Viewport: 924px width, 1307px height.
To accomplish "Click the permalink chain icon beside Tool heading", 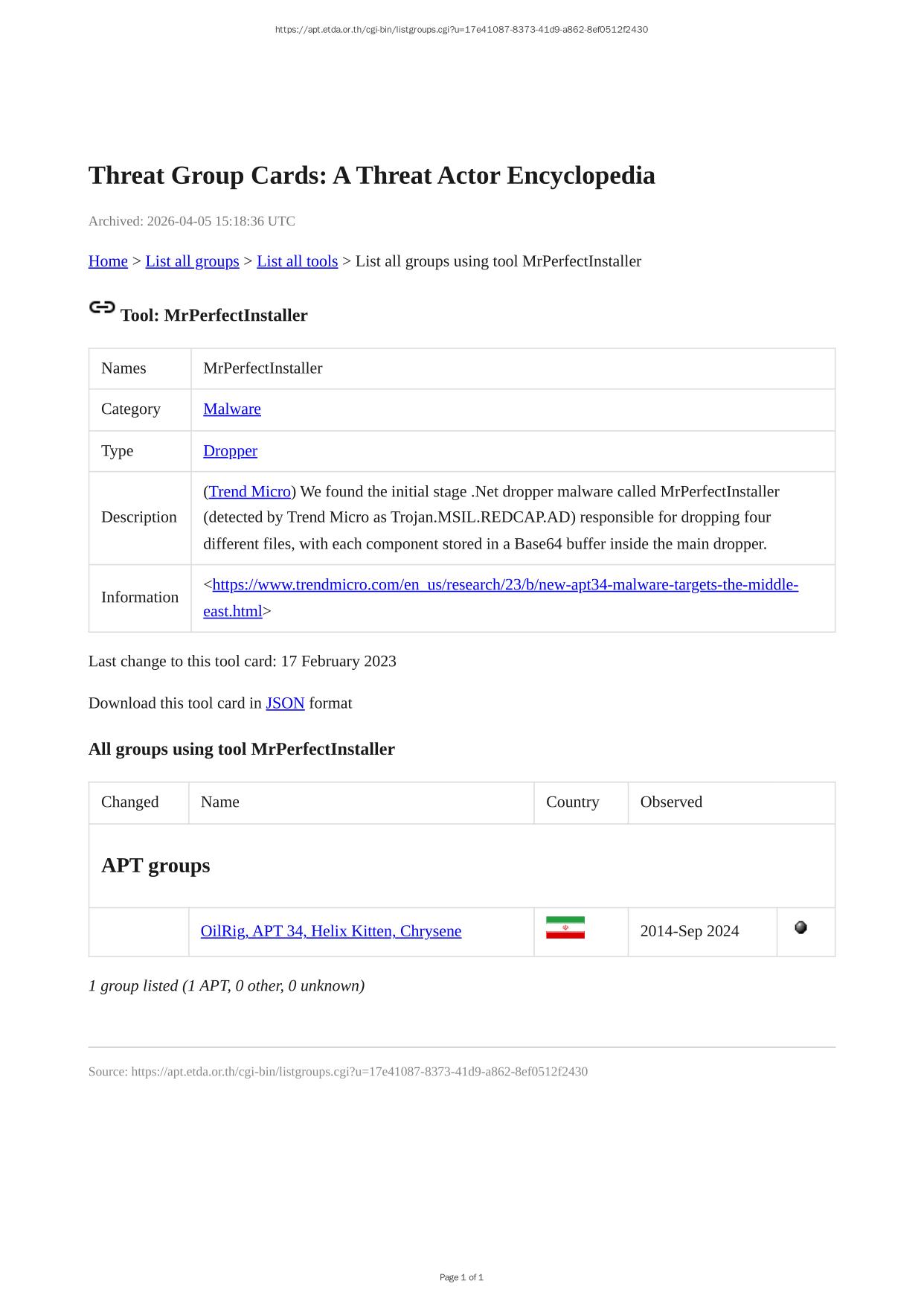I will 102,307.
